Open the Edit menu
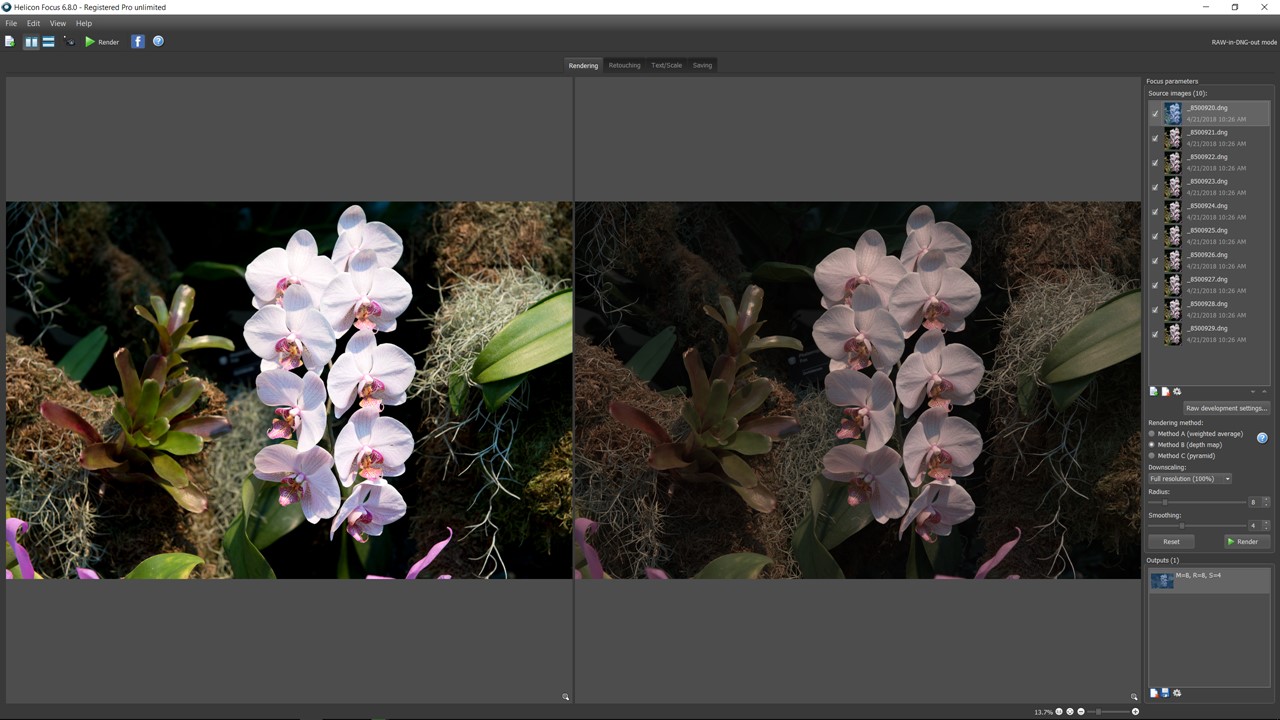This screenshot has width=1280, height=720. pos(33,23)
